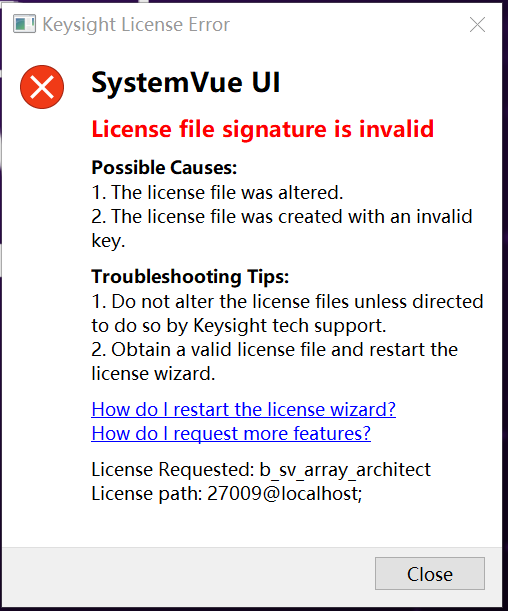The height and width of the screenshot is (611, 508).
Task: Click the 'Possible Causes:' heading
Action: [x=164, y=168]
